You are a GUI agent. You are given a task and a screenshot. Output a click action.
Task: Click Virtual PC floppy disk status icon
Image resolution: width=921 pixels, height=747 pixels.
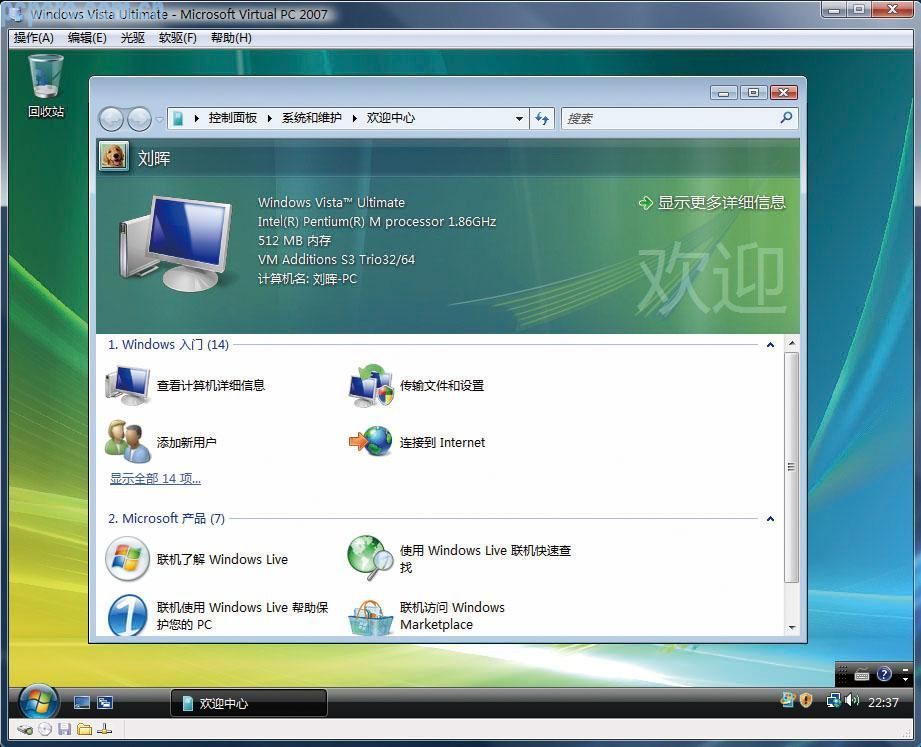[x=65, y=729]
